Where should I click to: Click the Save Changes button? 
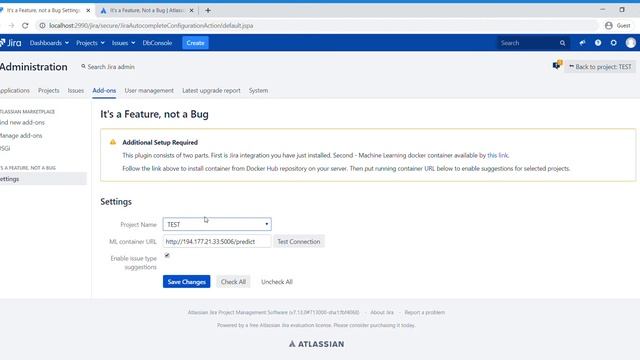tap(187, 282)
